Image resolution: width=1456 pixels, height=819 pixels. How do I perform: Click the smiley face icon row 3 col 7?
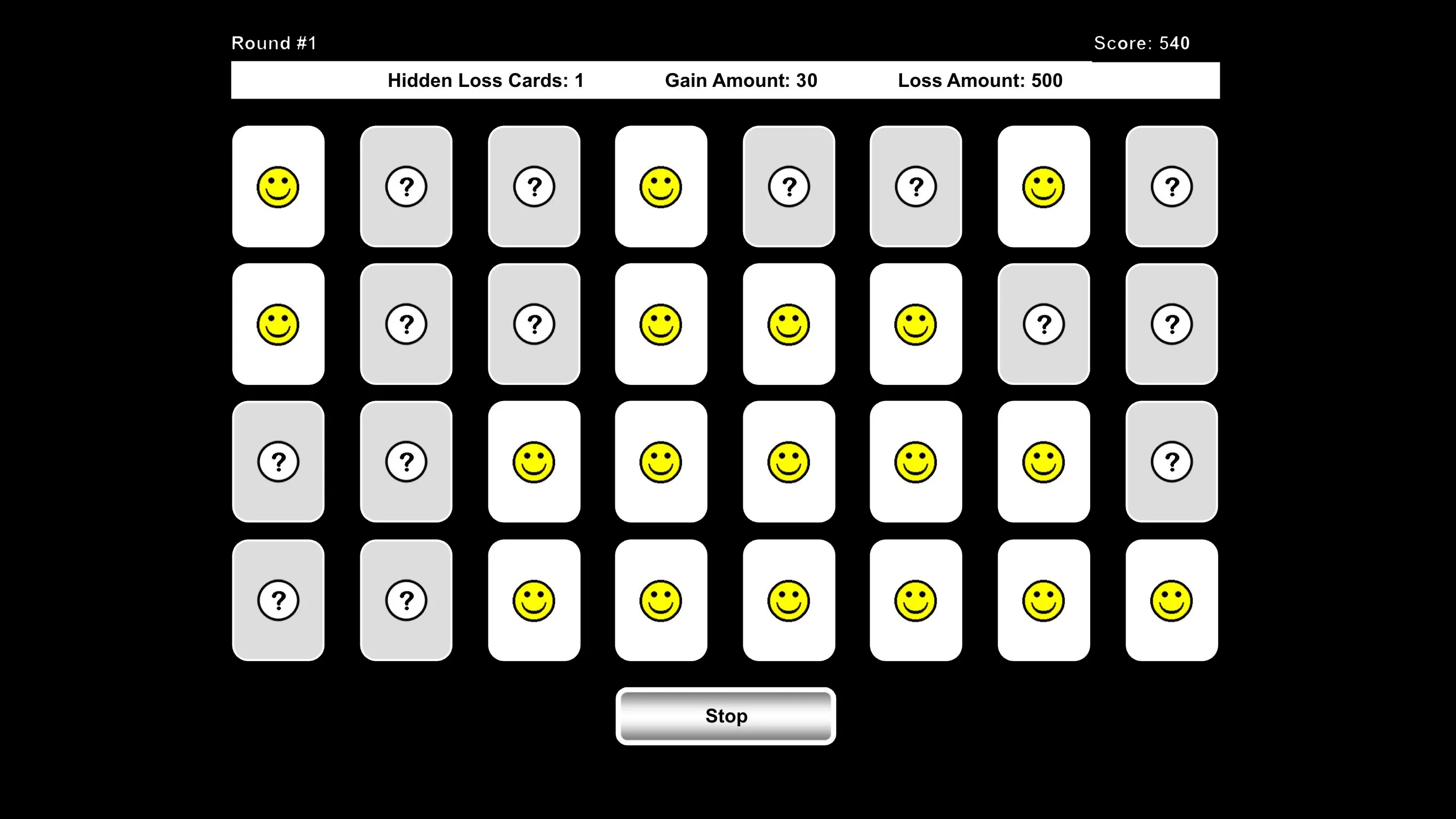(x=1042, y=461)
